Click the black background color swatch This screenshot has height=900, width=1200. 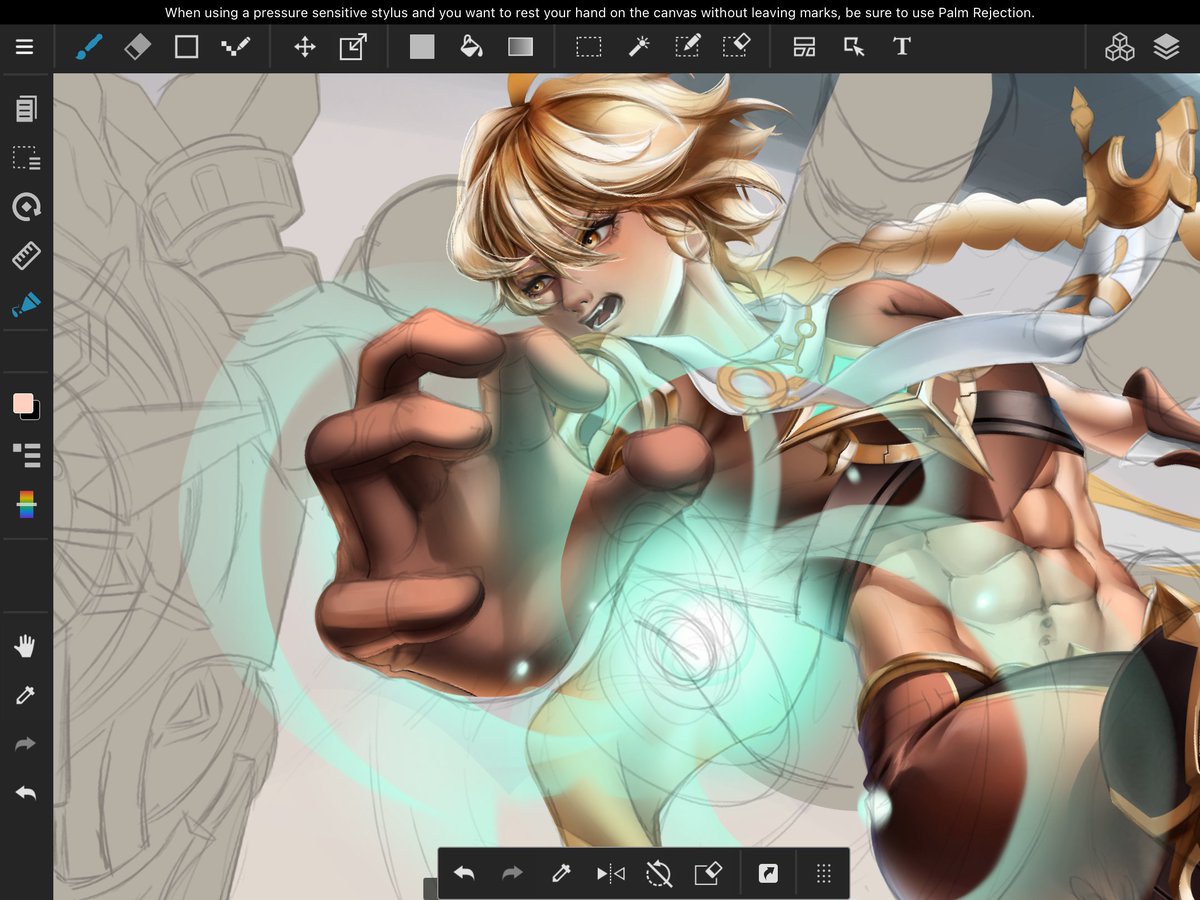coord(35,414)
